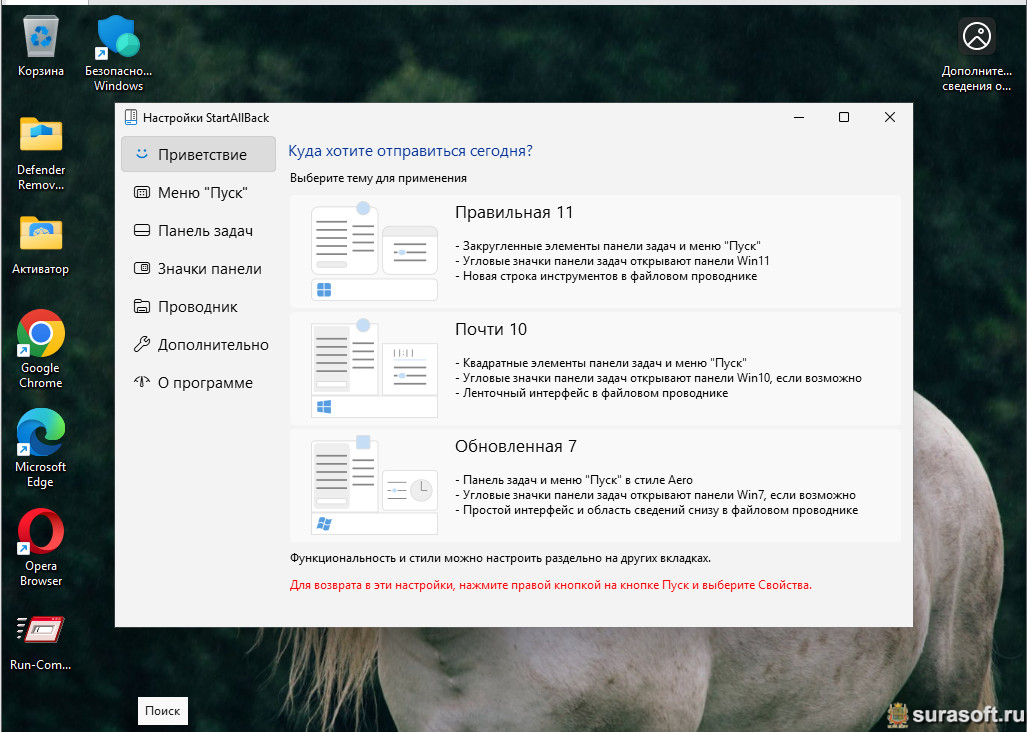This screenshot has width=1027, height=732.
Task: Choose the Почти 10 theme option
Action: 595,368
